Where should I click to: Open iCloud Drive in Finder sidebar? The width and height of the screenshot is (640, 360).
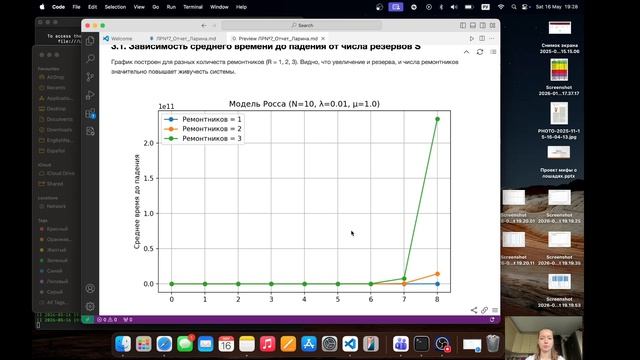tap(57, 173)
